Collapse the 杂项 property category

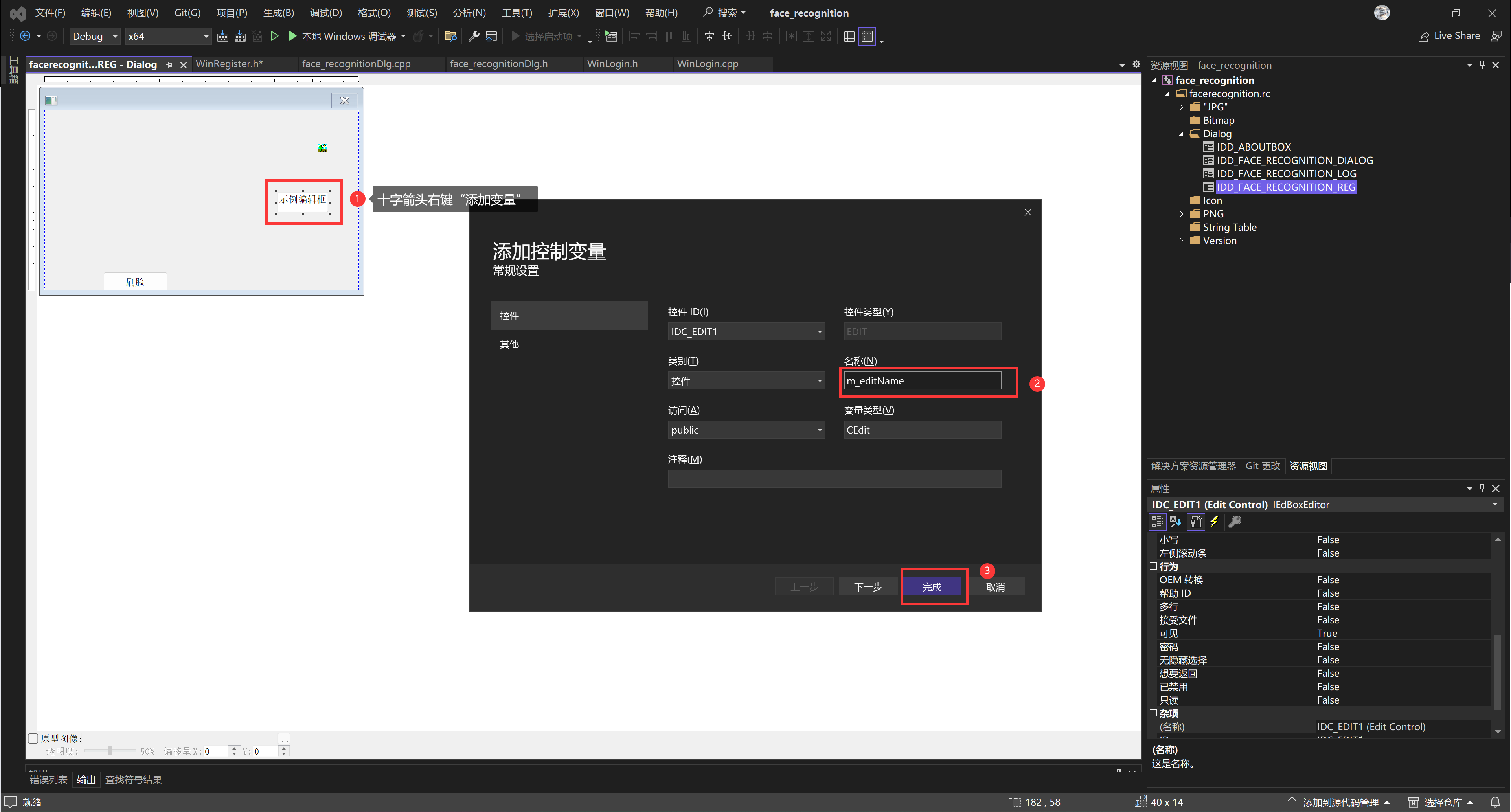coord(1153,713)
